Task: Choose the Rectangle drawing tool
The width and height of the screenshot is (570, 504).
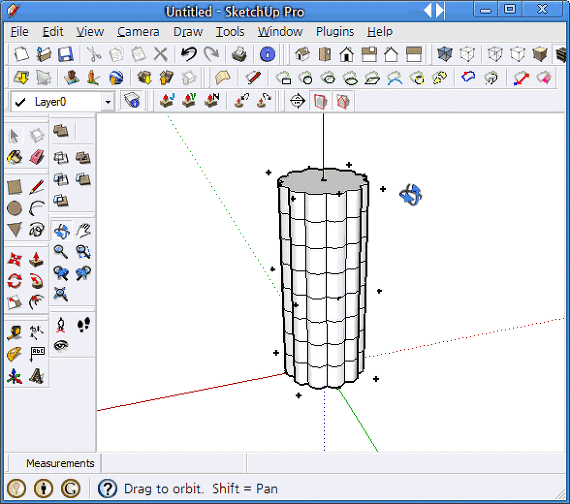Action: [x=15, y=187]
